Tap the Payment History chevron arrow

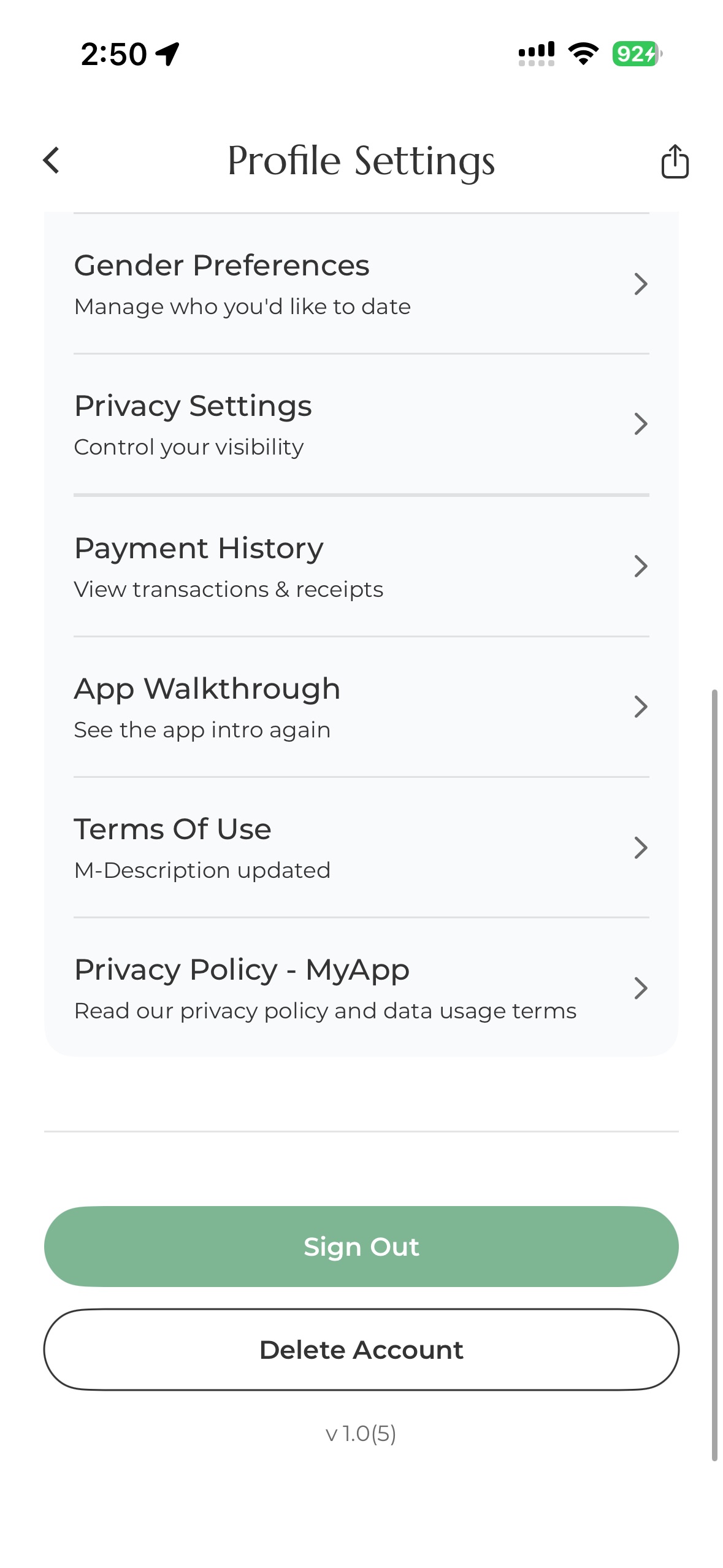pos(640,566)
